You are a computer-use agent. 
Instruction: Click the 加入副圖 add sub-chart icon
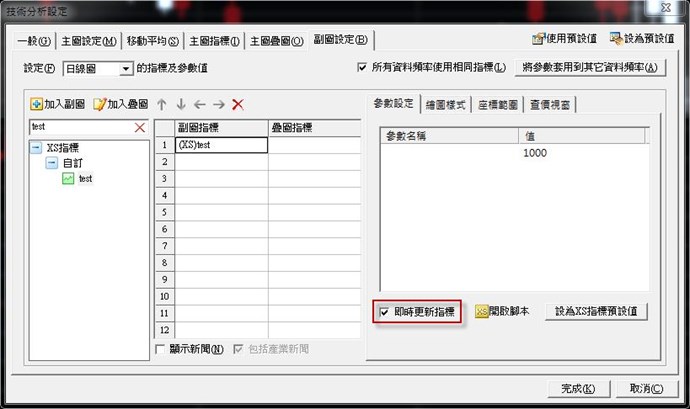pos(36,104)
